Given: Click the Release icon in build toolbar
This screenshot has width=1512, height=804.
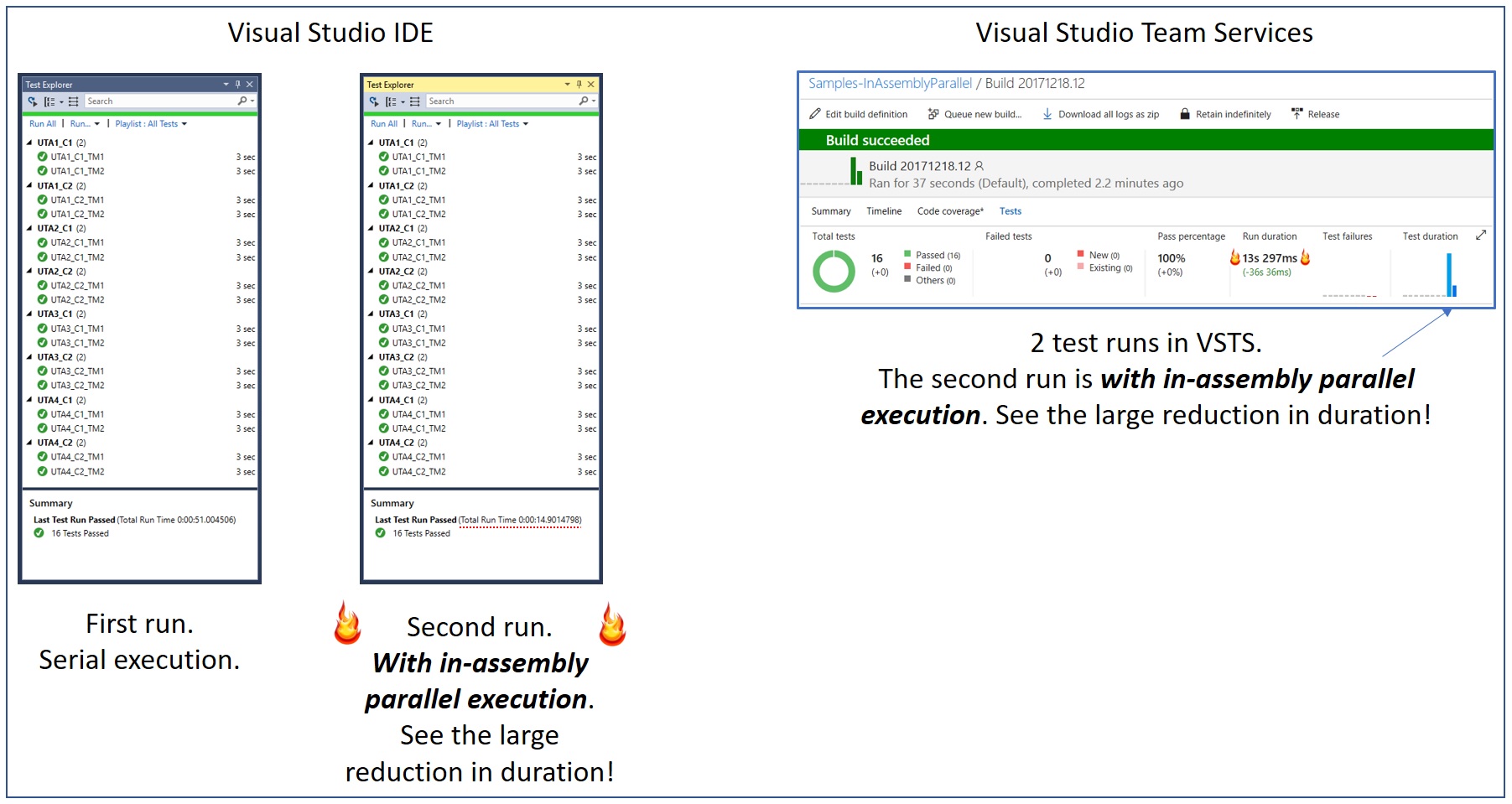Looking at the screenshot, I should 1296,113.
